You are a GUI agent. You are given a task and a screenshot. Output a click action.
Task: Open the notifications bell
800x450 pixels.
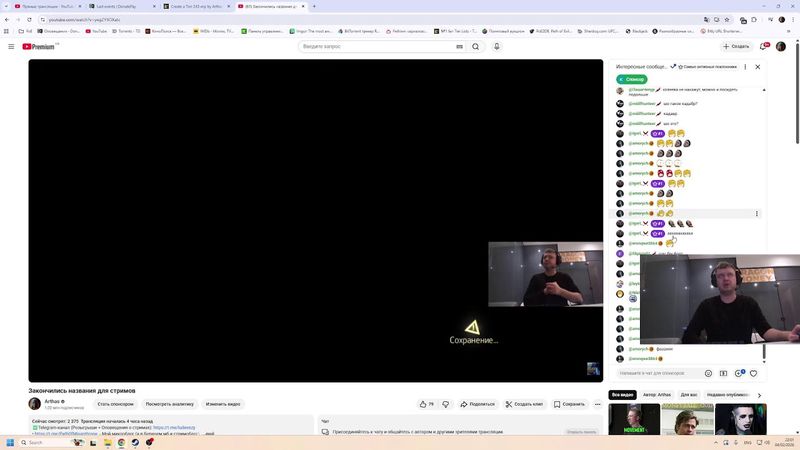click(x=765, y=46)
